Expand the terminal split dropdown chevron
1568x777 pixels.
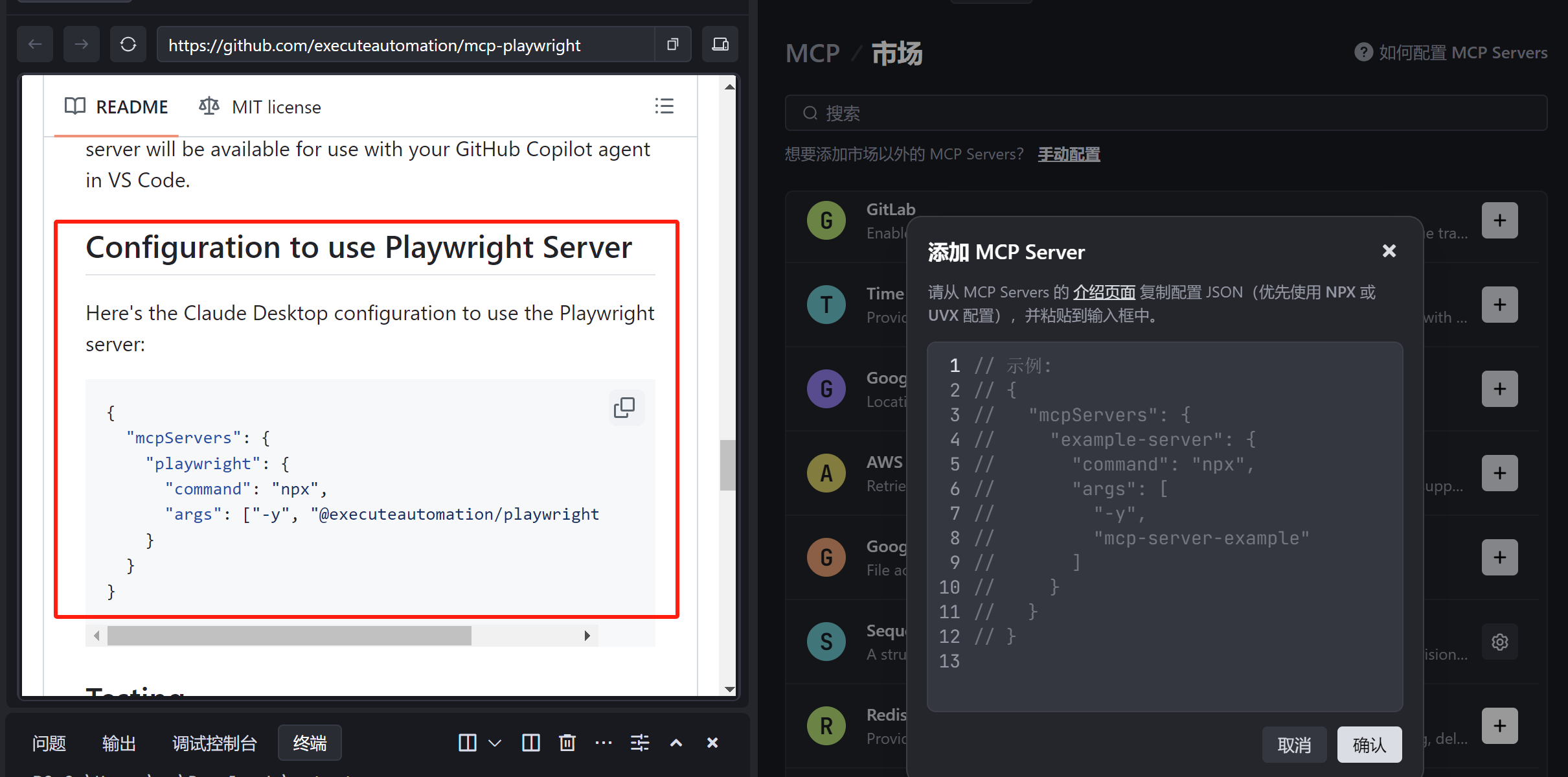pos(495,743)
